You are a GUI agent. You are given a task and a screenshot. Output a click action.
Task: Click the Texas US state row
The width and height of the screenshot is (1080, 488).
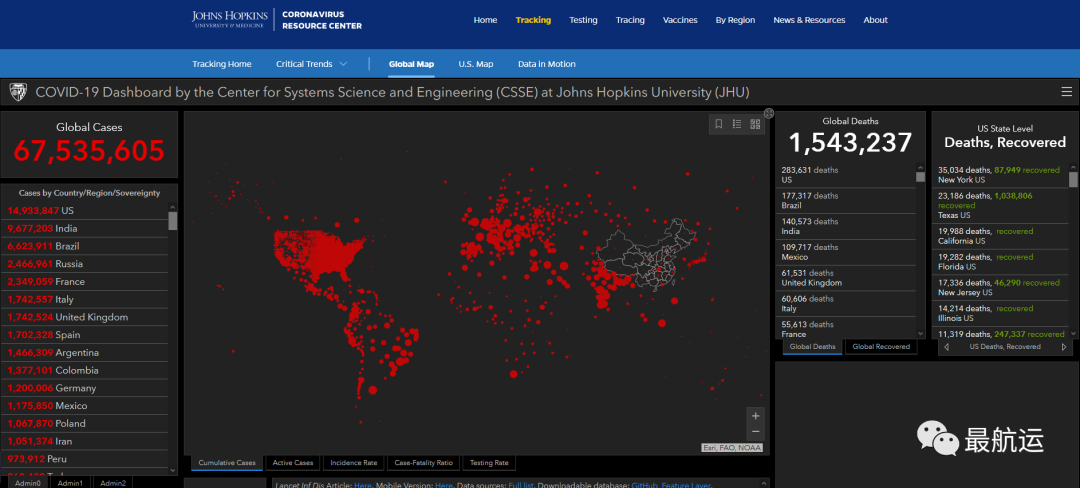click(1000, 205)
